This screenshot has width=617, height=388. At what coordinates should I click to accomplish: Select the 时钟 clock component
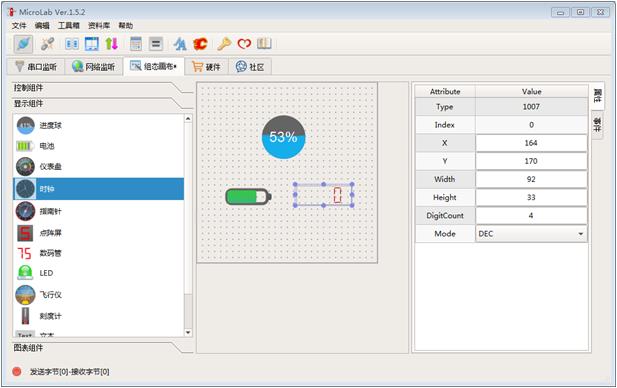point(98,189)
